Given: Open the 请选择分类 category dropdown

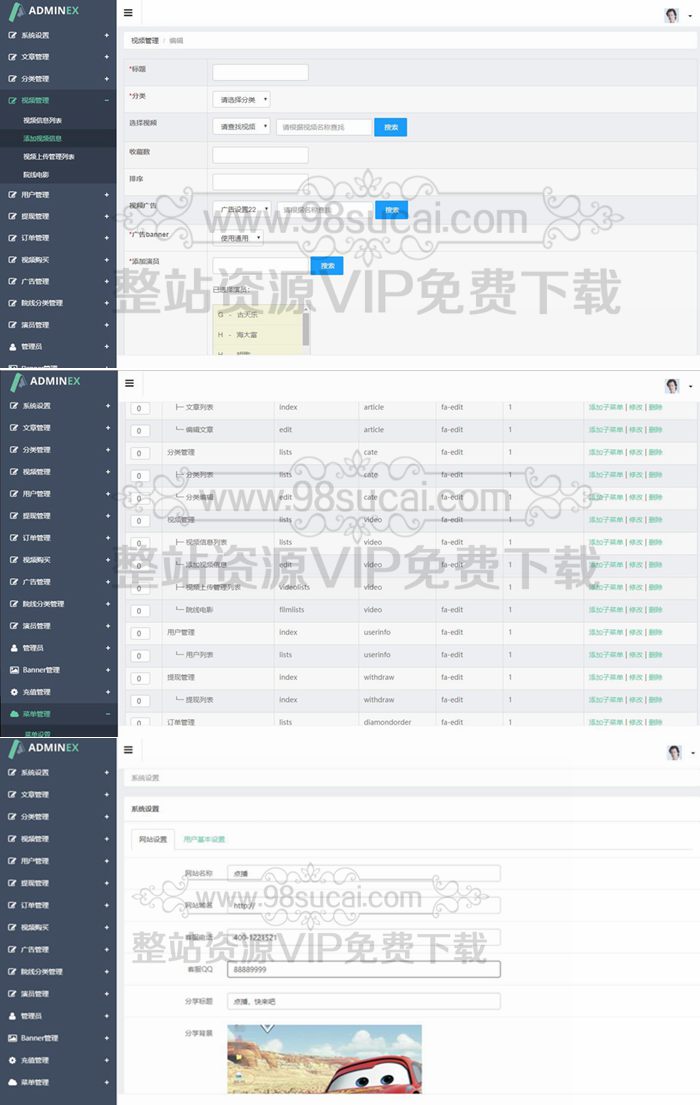Looking at the screenshot, I should pyautogui.click(x=241, y=100).
